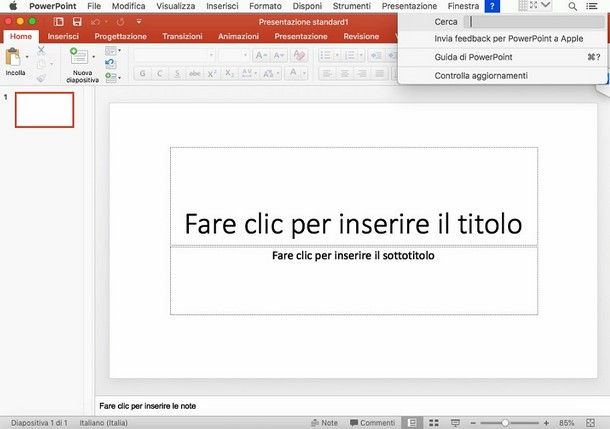
Task: Click the Incolla paste icon
Action: (x=13, y=57)
